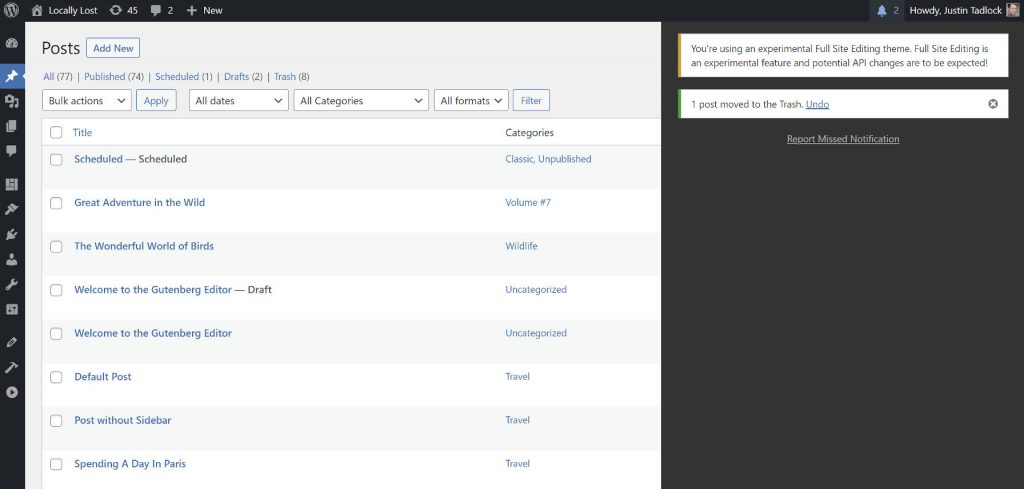Toggle the select-all checkbox beside Title
The width and height of the screenshot is (1024, 489).
tap(56, 133)
